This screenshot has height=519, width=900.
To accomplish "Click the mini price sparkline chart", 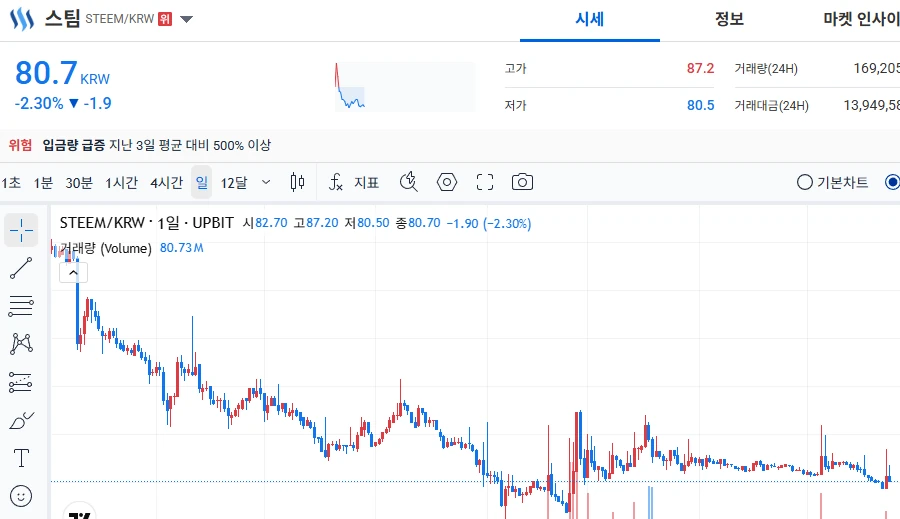I will [x=405, y=87].
